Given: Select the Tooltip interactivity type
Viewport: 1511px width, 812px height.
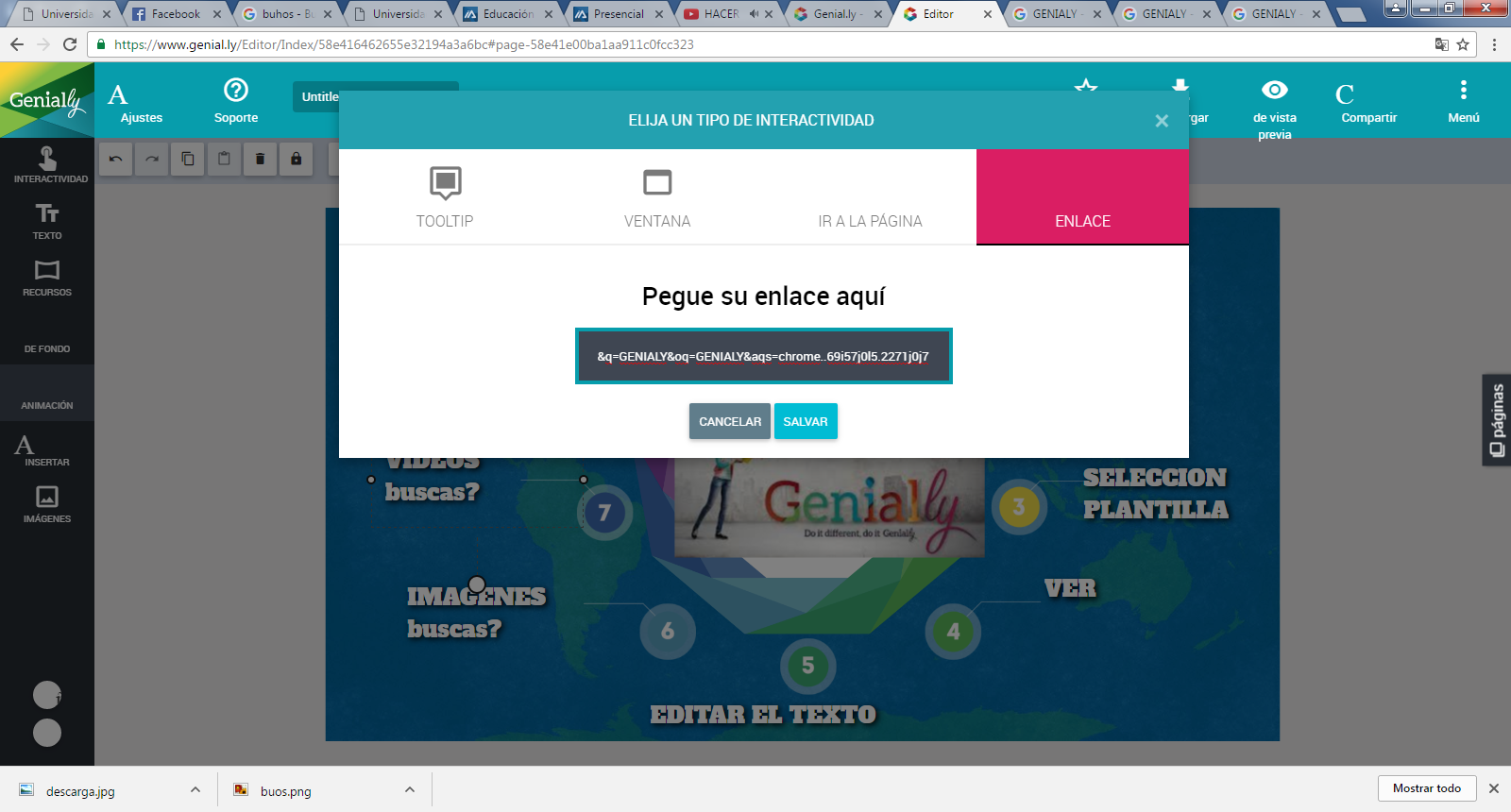Looking at the screenshot, I should pos(445,197).
